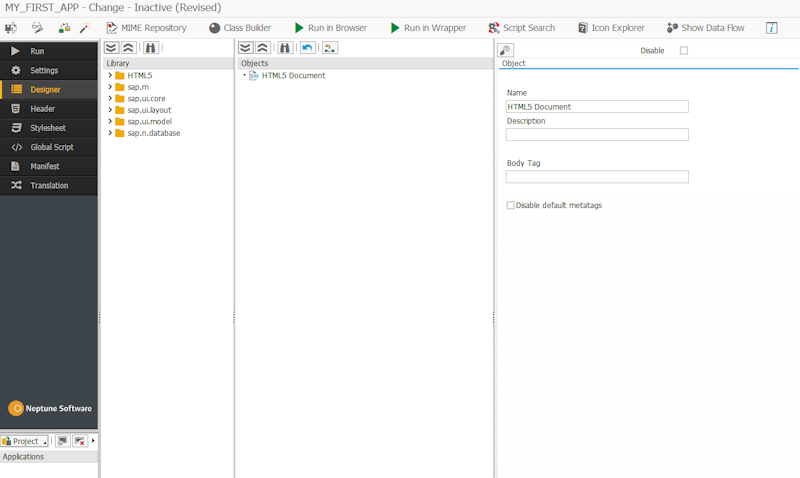Expand the sap.n.database folder

pos(110,133)
